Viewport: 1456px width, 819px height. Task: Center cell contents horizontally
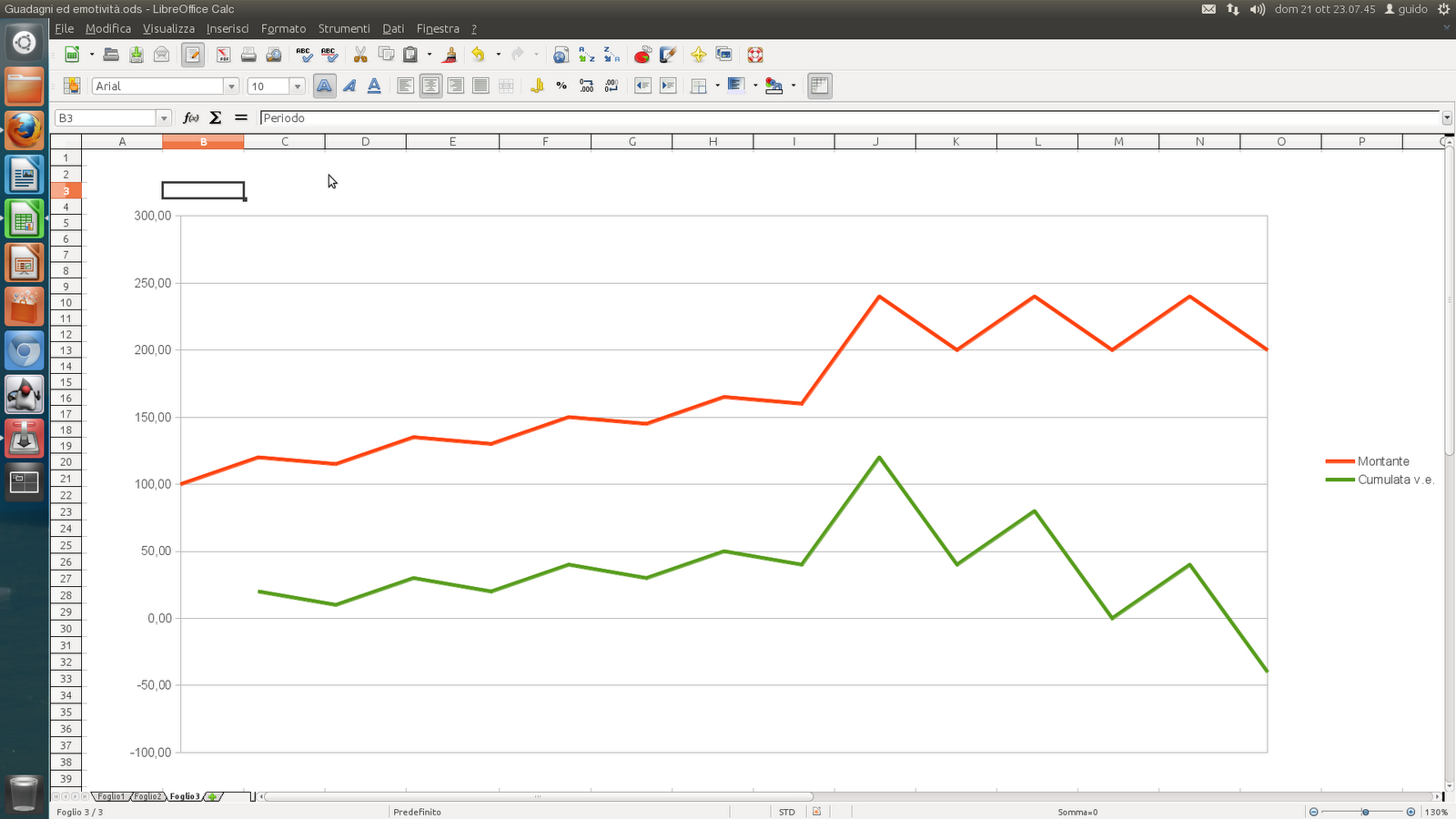click(x=430, y=86)
